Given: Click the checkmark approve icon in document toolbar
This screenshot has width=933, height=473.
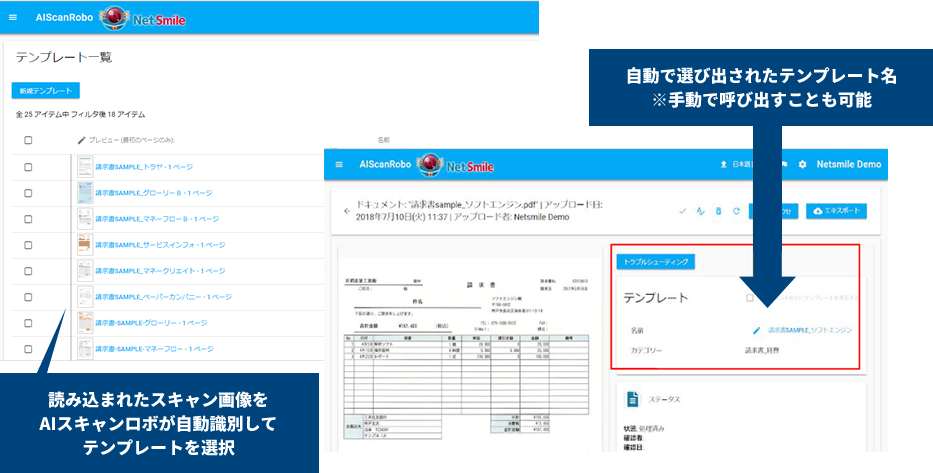Looking at the screenshot, I should tap(682, 211).
